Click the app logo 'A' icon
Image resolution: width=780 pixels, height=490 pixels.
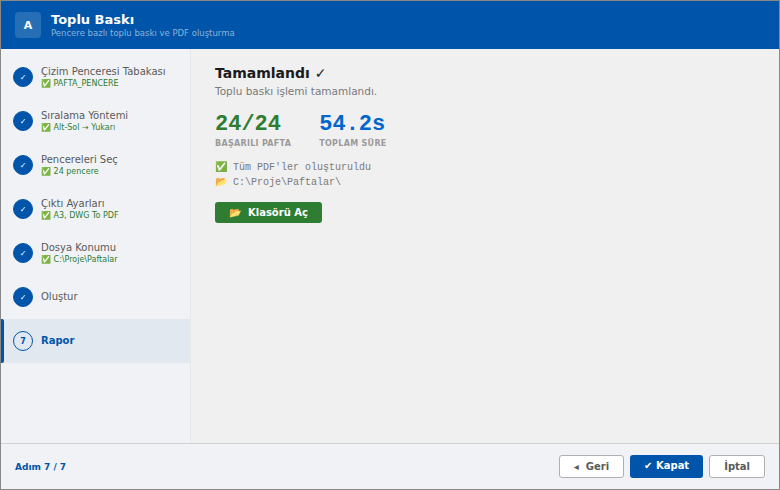(28, 25)
